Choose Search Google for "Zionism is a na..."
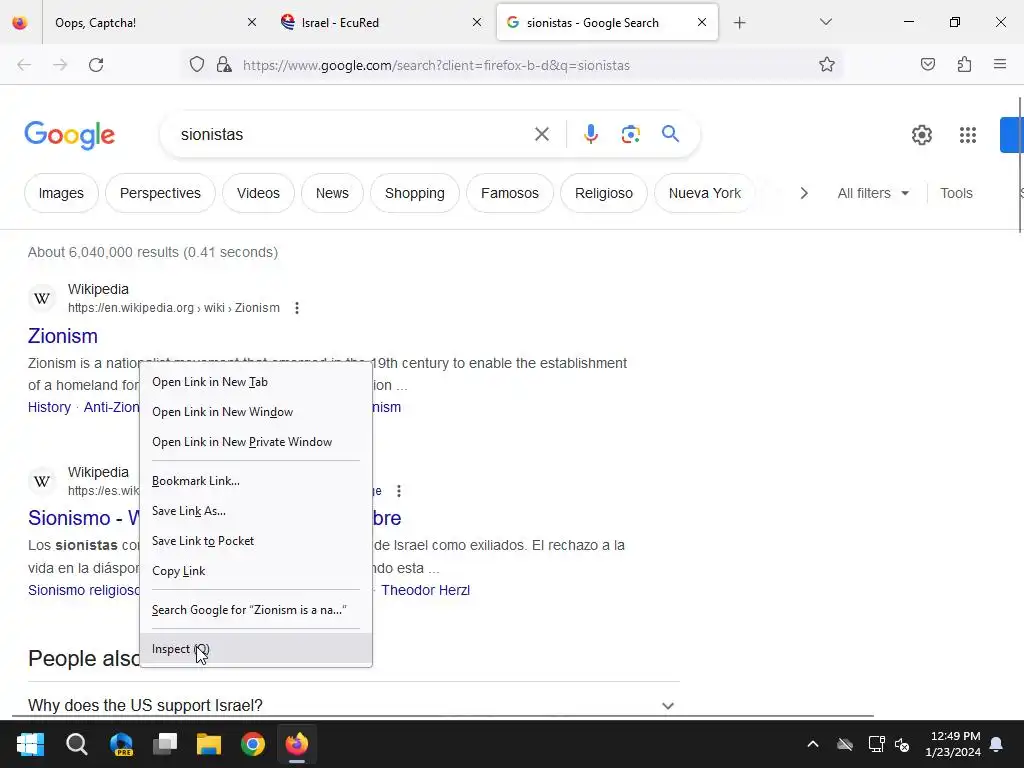Screen dimensions: 1024x768 [256, 610]
